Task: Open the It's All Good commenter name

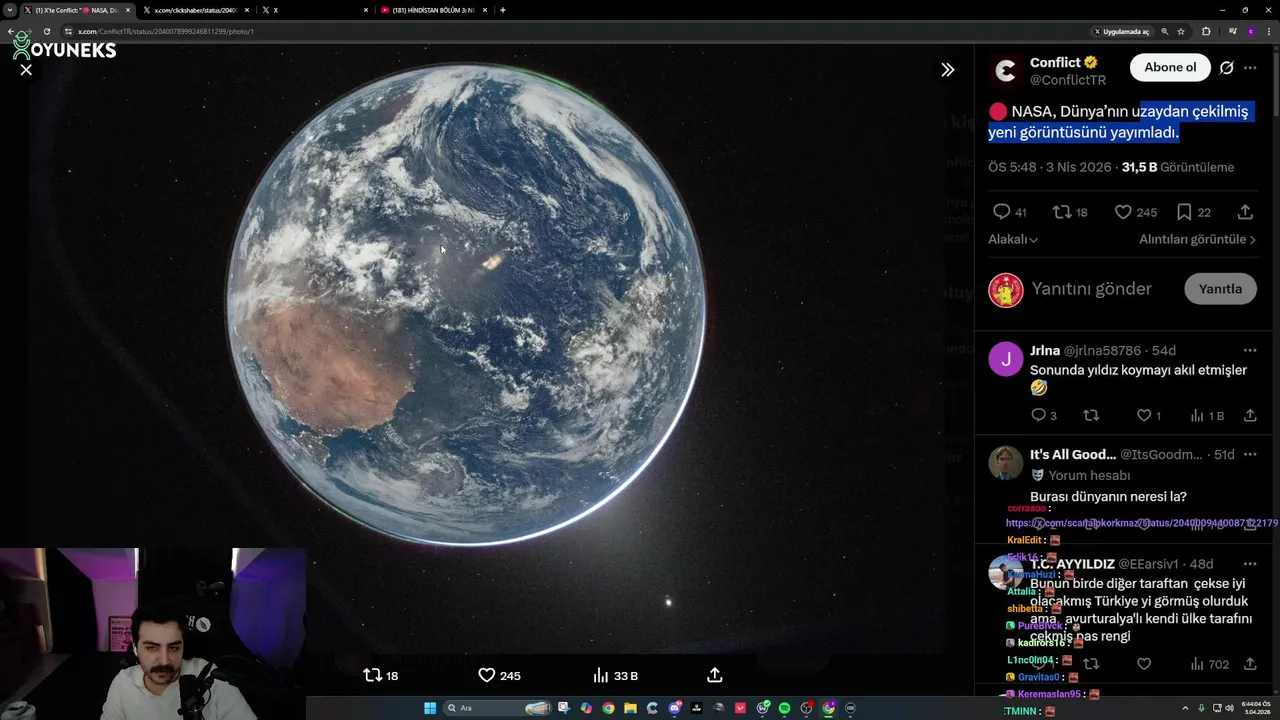Action: coord(1073,454)
